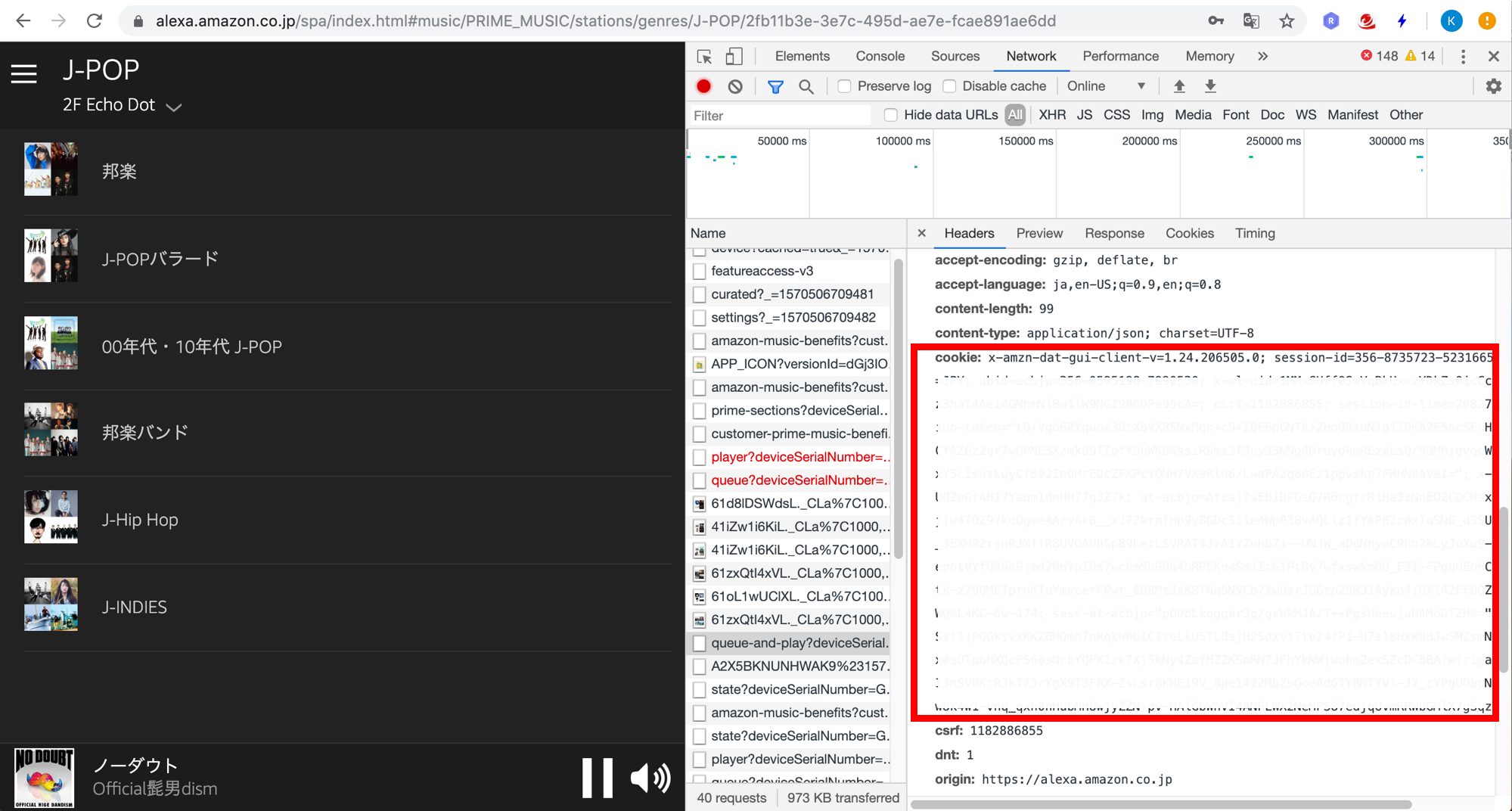Filter requests by JS type

(1084, 115)
